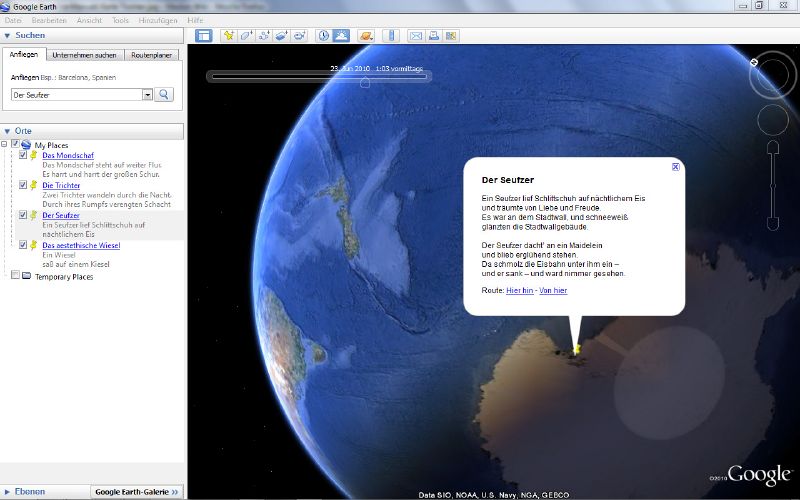800x500 pixels.
Task: Uncheck the My Places checkbox
Action: tap(15, 144)
